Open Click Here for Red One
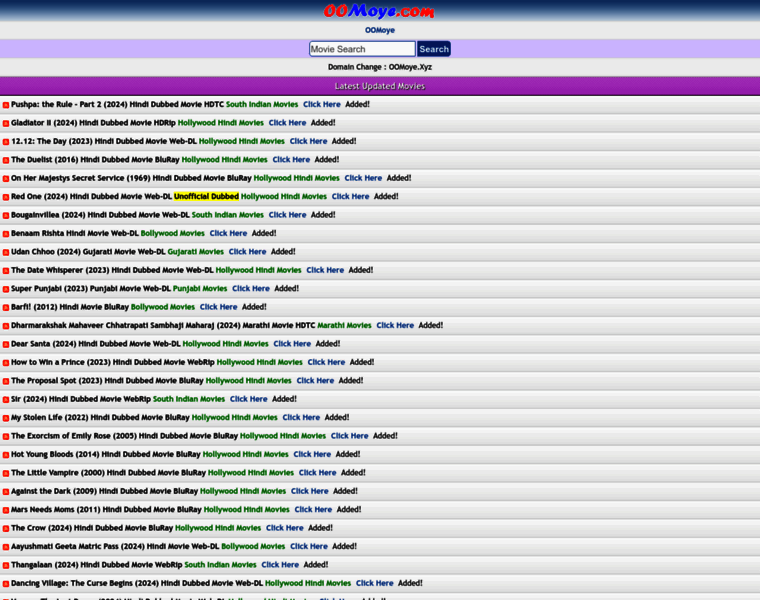The width and height of the screenshot is (760, 600). (x=350, y=196)
